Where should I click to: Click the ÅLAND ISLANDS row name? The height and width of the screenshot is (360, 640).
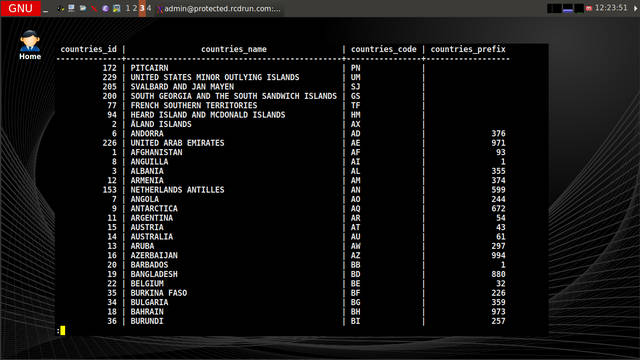pyautogui.click(x=161, y=124)
